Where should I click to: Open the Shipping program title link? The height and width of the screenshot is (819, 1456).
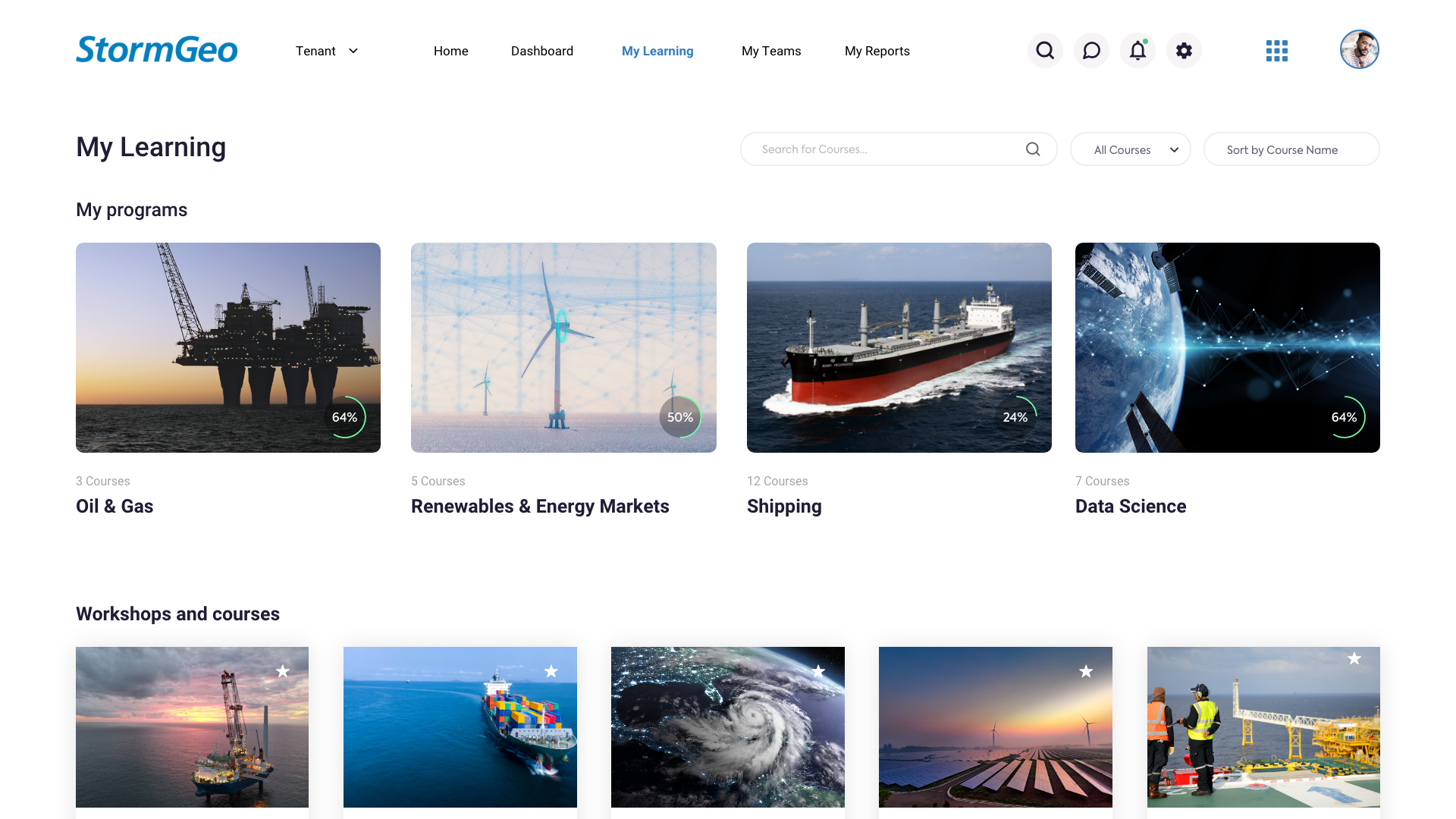click(x=783, y=506)
